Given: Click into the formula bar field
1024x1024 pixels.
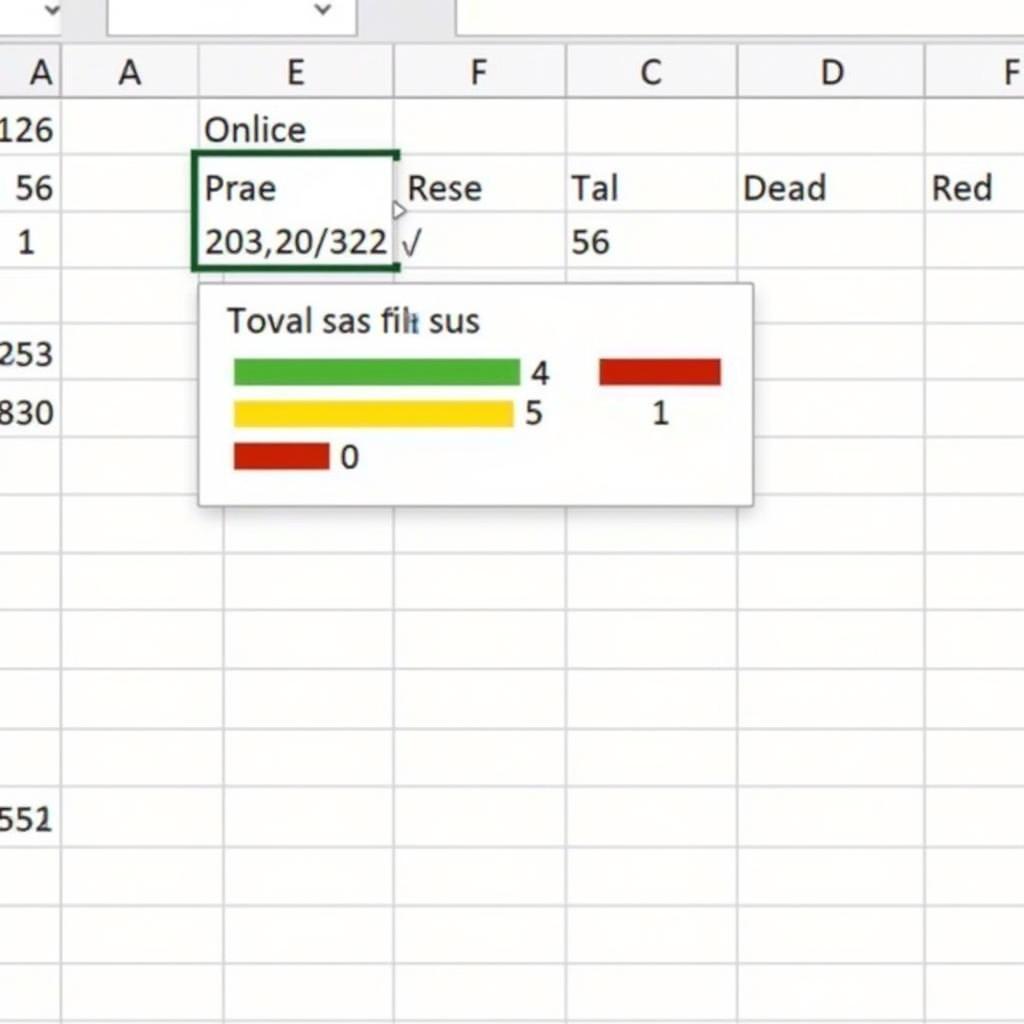Looking at the screenshot, I should click(x=738, y=15).
